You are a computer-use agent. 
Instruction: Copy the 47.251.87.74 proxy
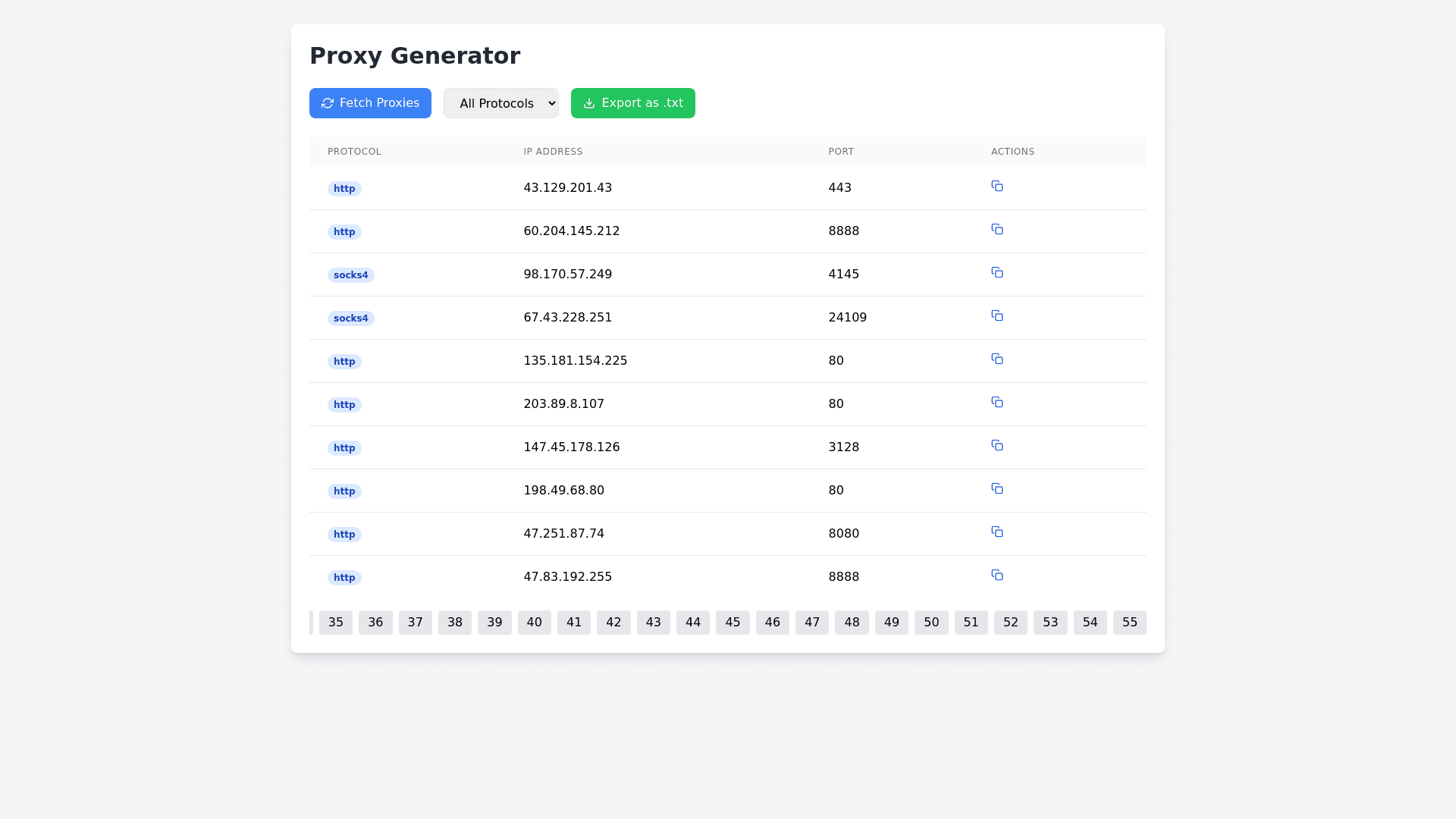pyautogui.click(x=997, y=532)
